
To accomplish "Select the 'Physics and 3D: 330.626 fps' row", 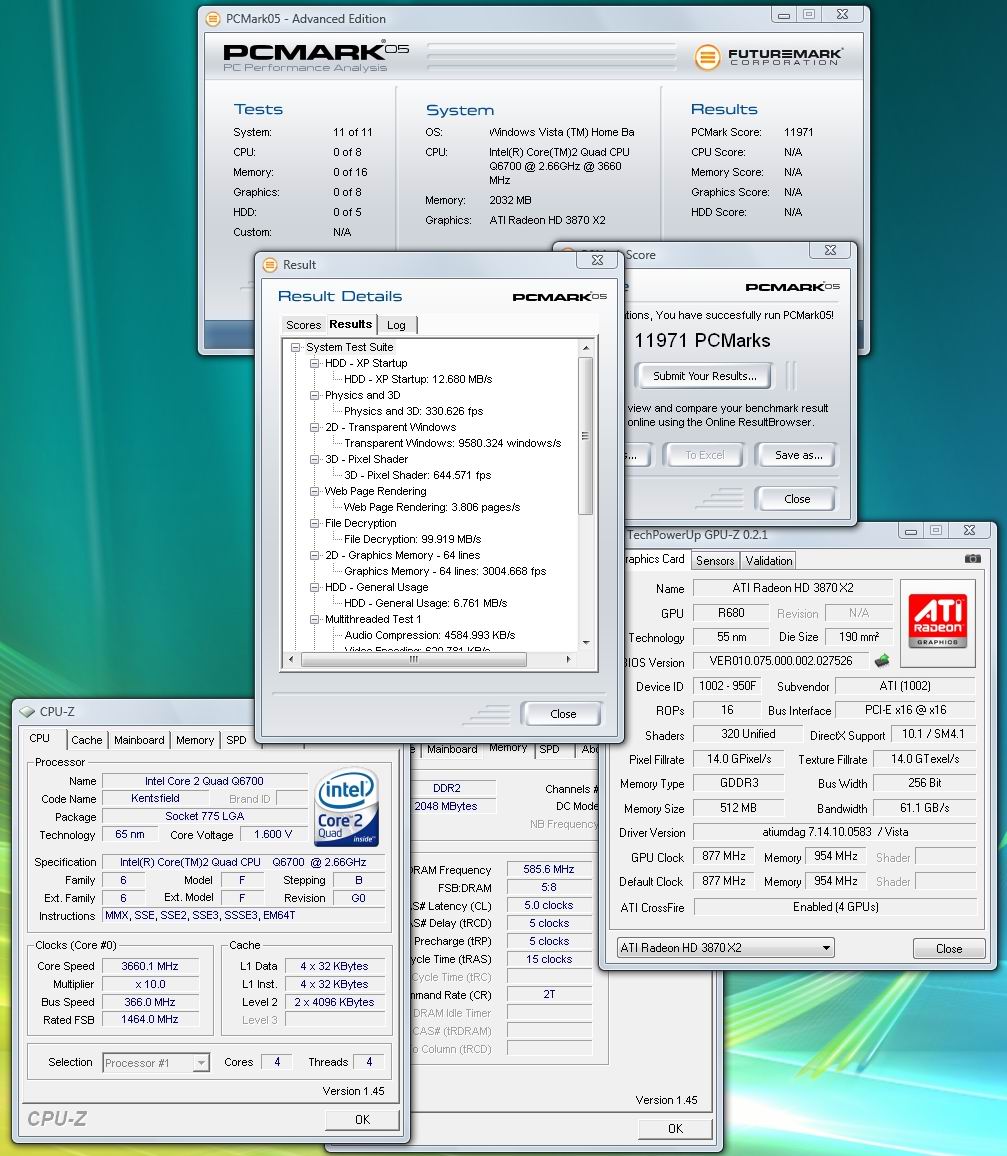I will click(414, 411).
